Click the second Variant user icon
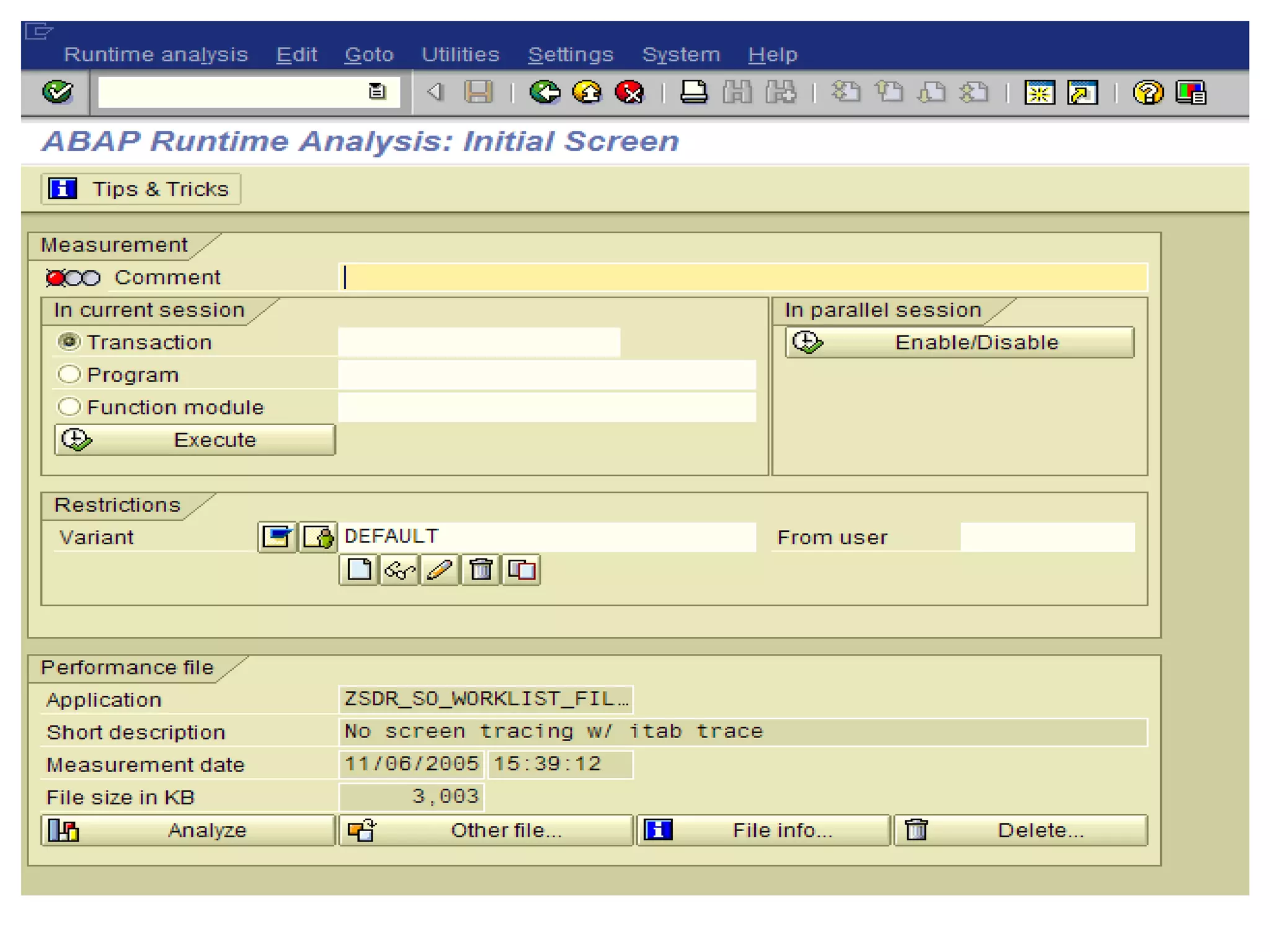This screenshot has width=1270, height=952. click(x=318, y=536)
